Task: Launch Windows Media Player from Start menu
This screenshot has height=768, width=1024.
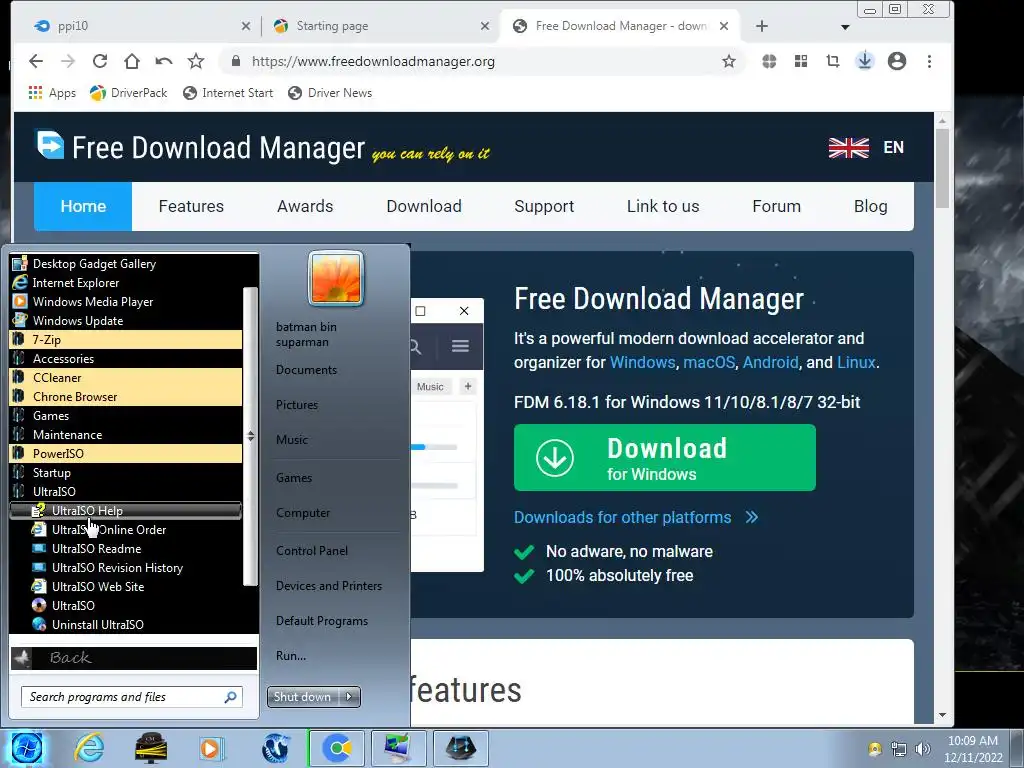Action: coord(125,302)
